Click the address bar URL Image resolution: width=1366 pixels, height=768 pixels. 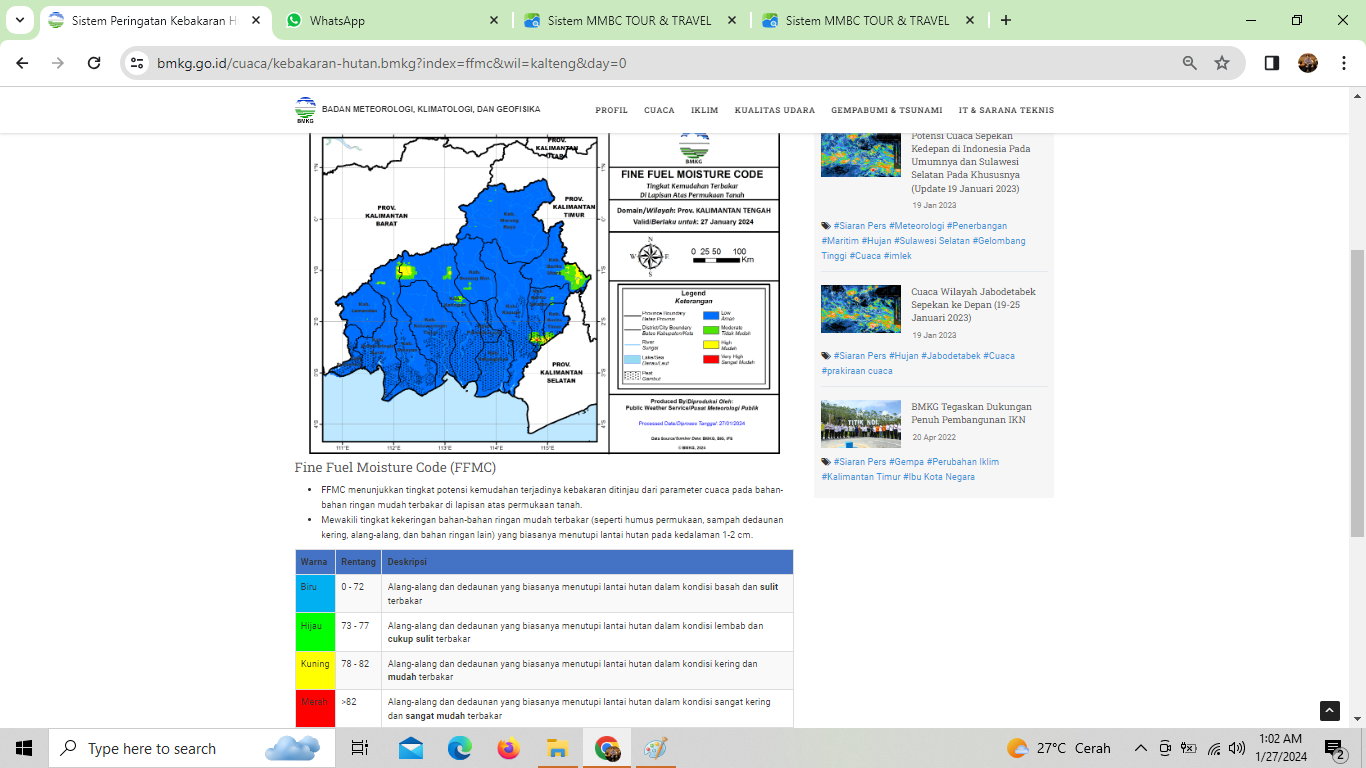(392, 63)
